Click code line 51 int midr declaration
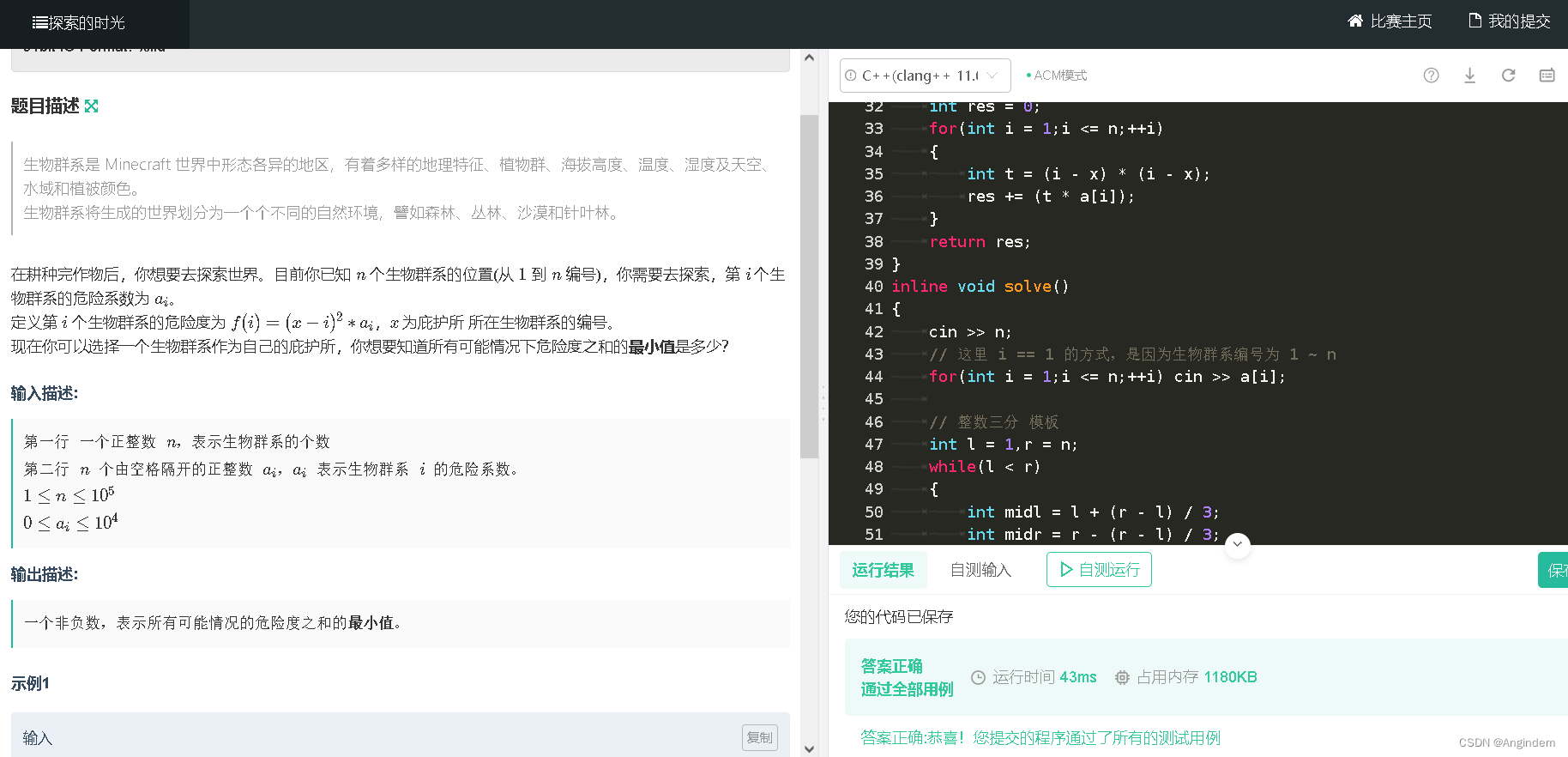The image size is (1568, 757). 1093,535
